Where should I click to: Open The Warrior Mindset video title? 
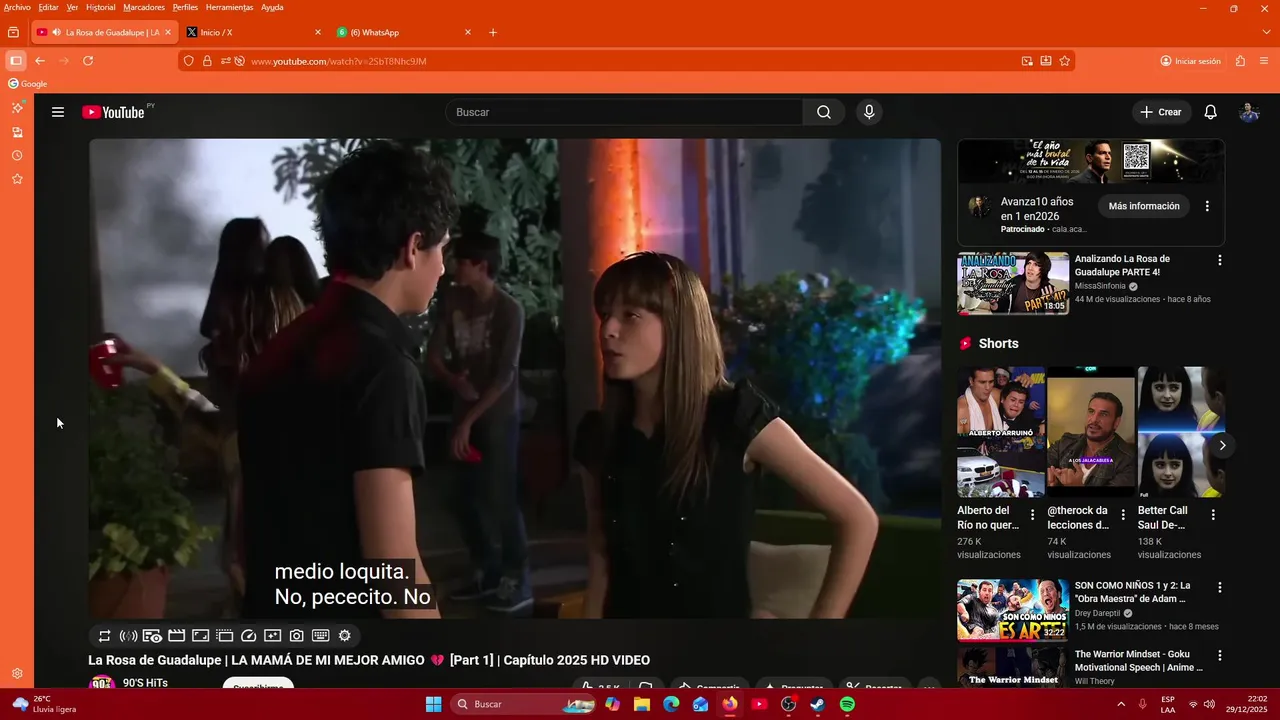1139,661
